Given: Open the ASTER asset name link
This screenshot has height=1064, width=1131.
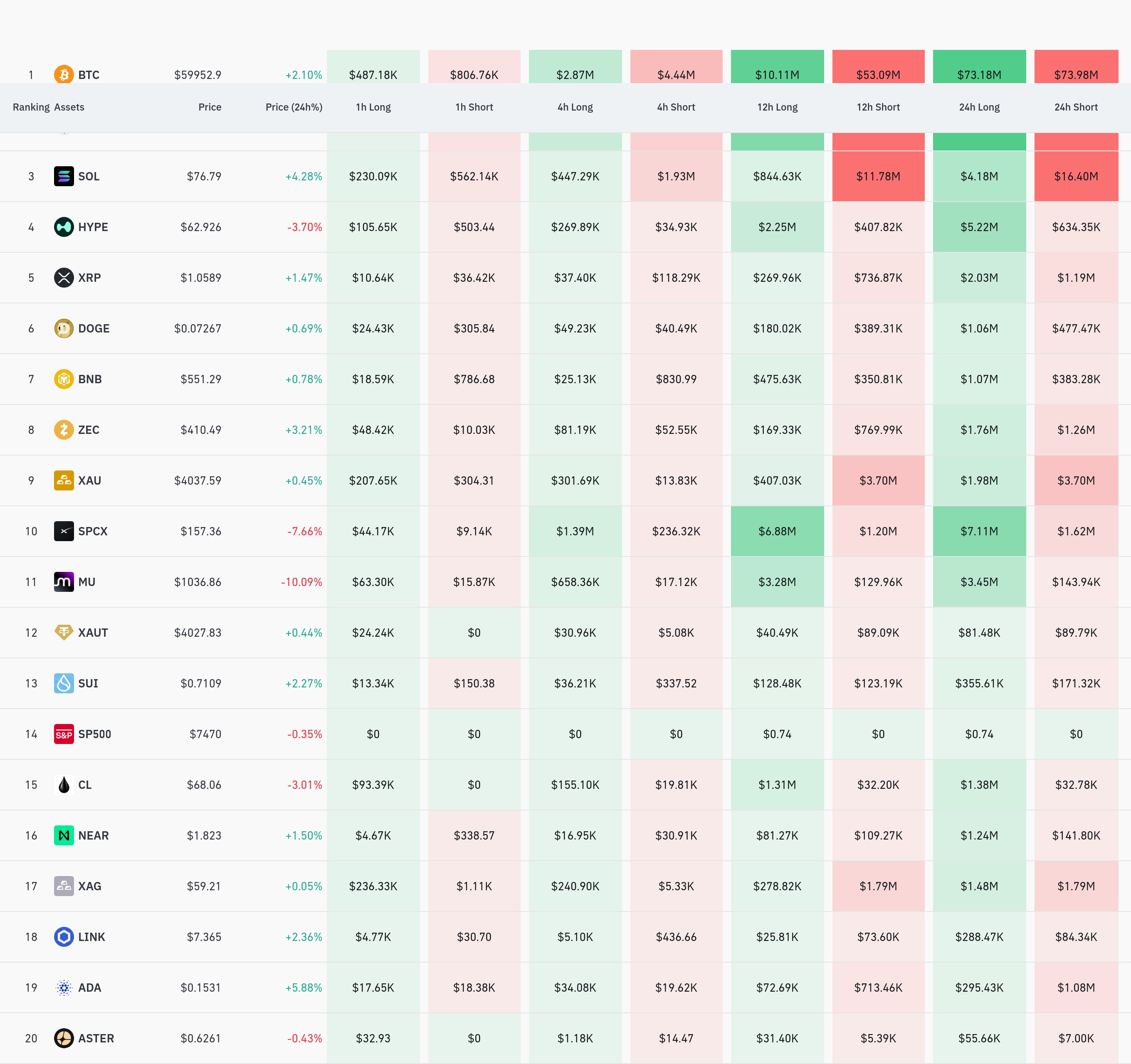Looking at the screenshot, I should tap(96, 1038).
